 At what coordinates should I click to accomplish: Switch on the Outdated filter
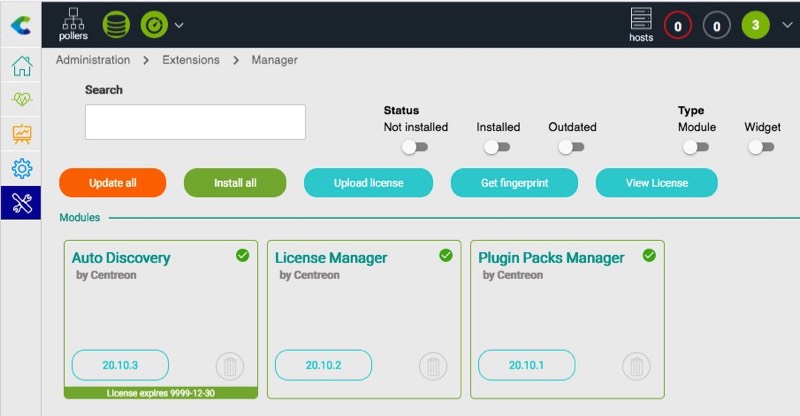click(571, 147)
